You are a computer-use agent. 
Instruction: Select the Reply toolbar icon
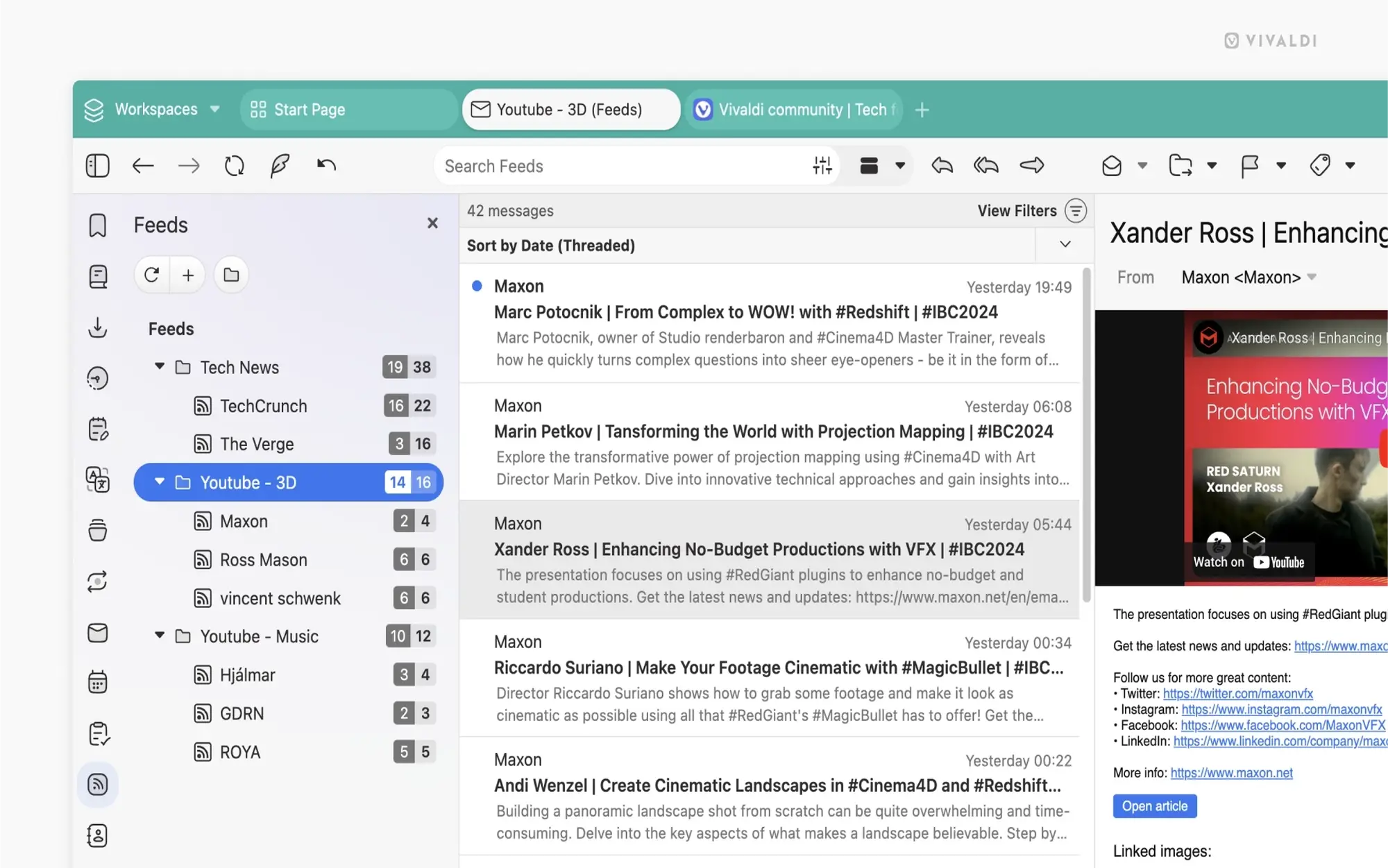(942, 165)
